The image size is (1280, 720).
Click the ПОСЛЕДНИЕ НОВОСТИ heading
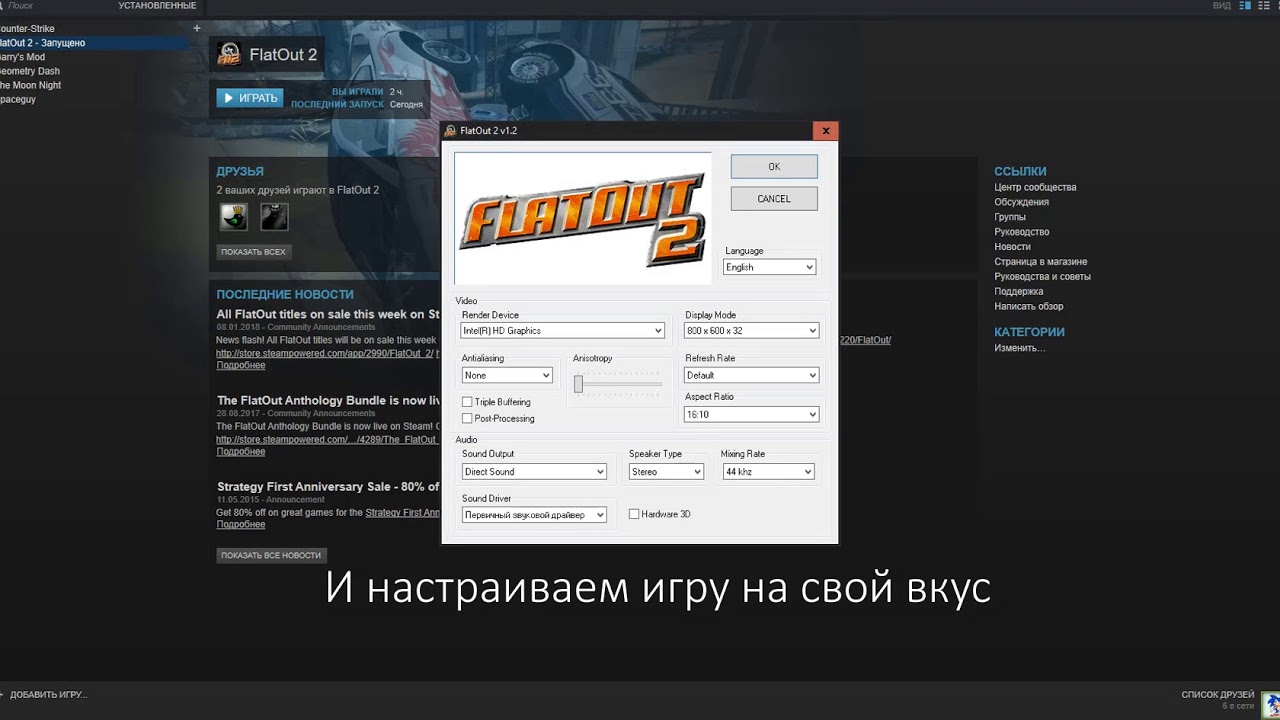pyautogui.click(x=285, y=294)
